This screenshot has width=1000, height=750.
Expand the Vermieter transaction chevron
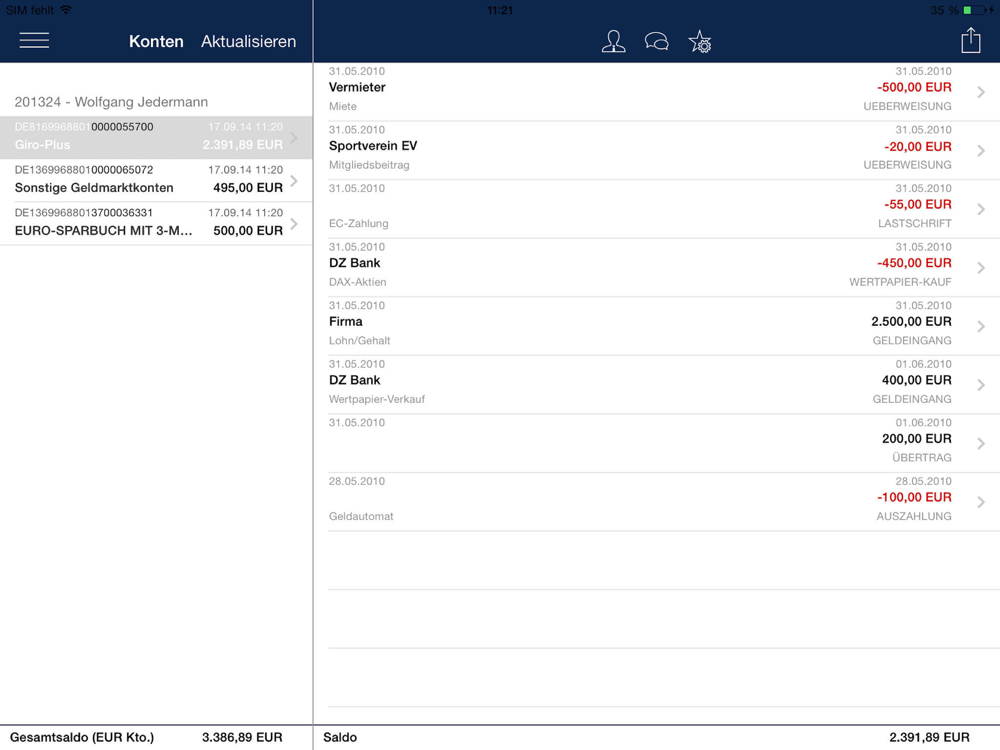[981, 92]
